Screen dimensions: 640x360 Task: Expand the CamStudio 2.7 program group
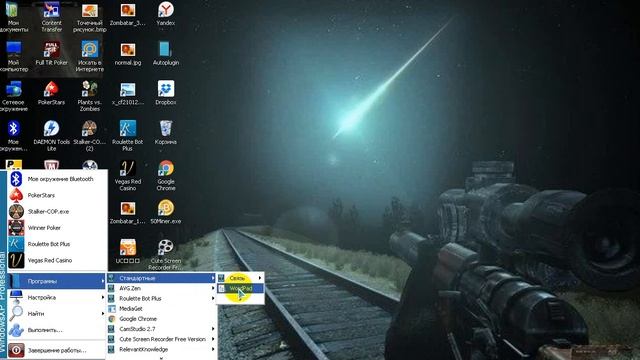(161, 329)
